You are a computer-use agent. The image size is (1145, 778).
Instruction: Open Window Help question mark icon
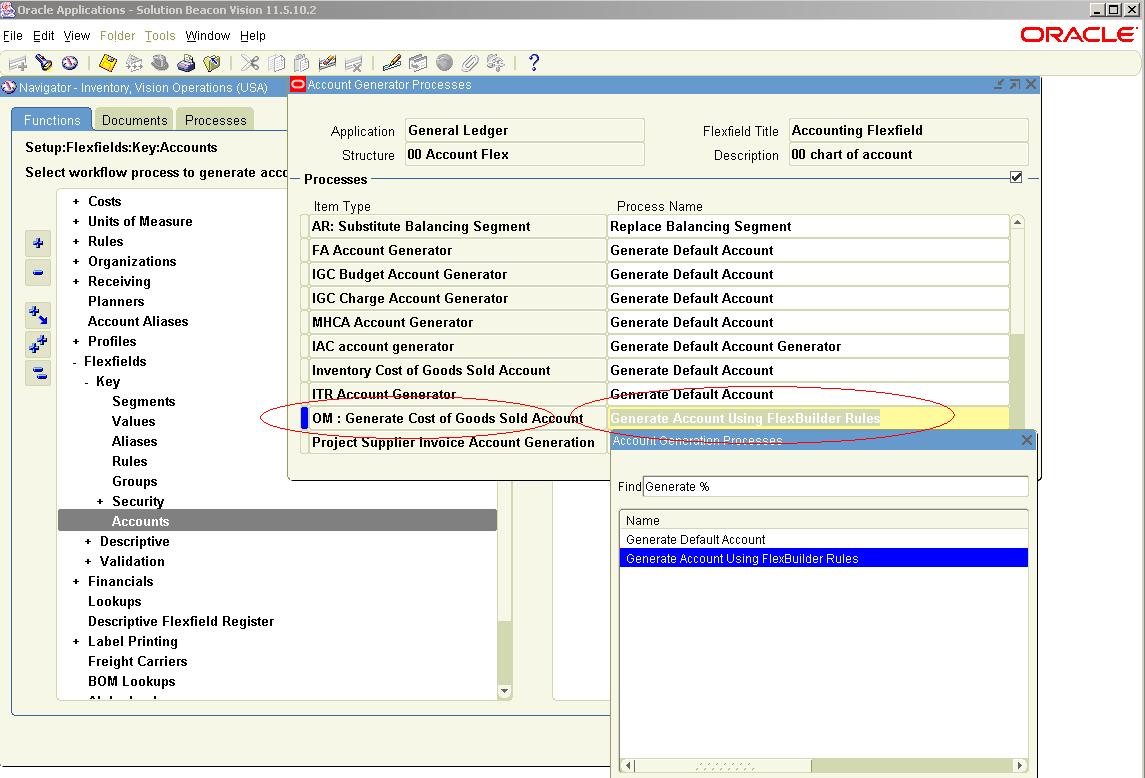pyautogui.click(x=534, y=63)
